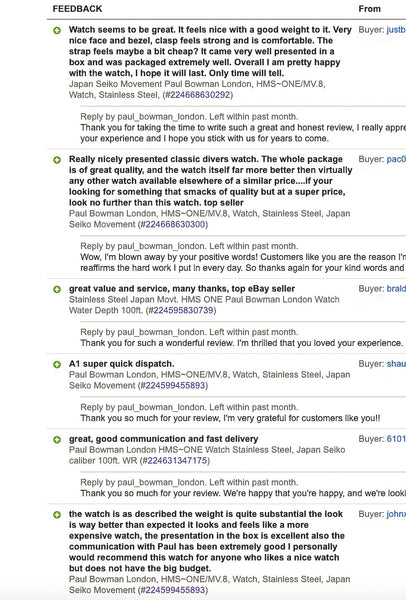The image size is (406, 600).
Task: Open buyer profile link starting 'pac0'
Action: point(396,159)
